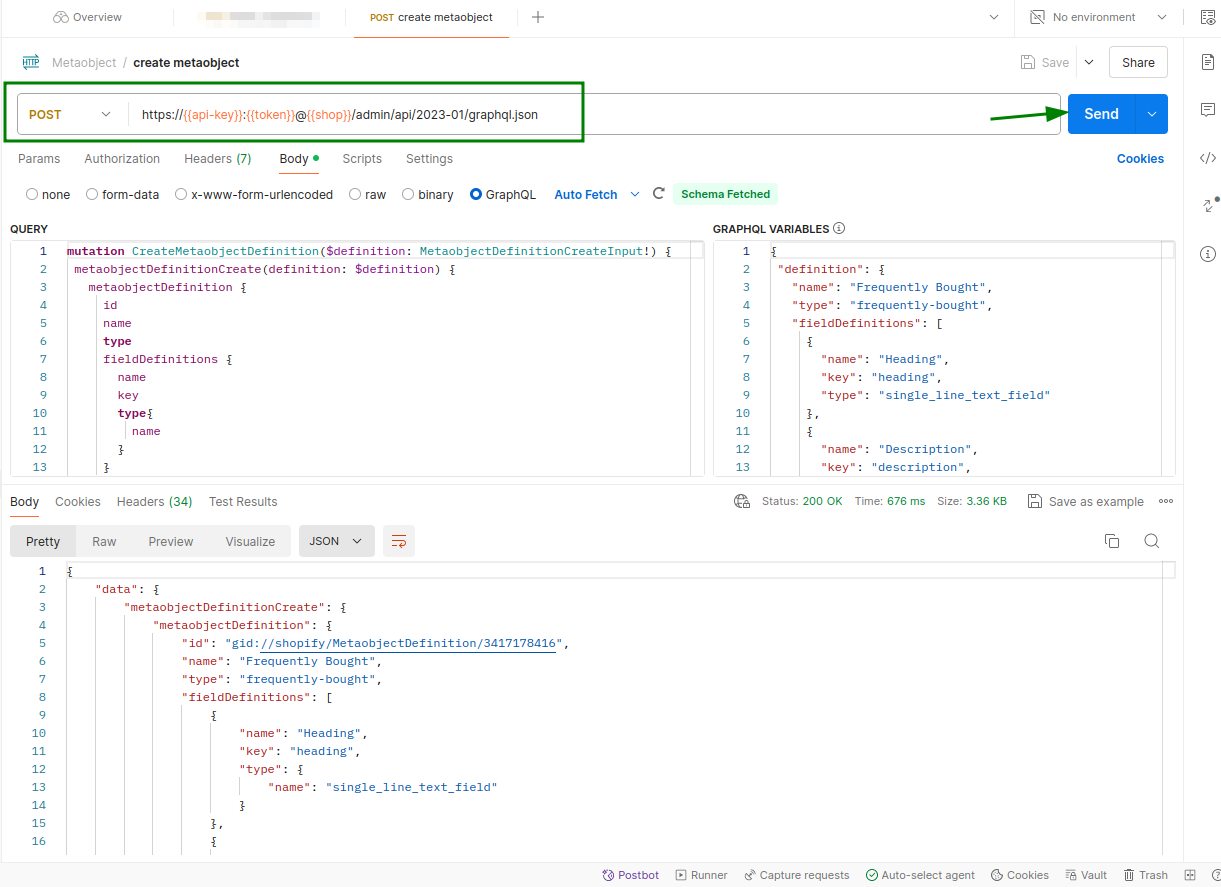Open the No environment selector

pos(1097,17)
